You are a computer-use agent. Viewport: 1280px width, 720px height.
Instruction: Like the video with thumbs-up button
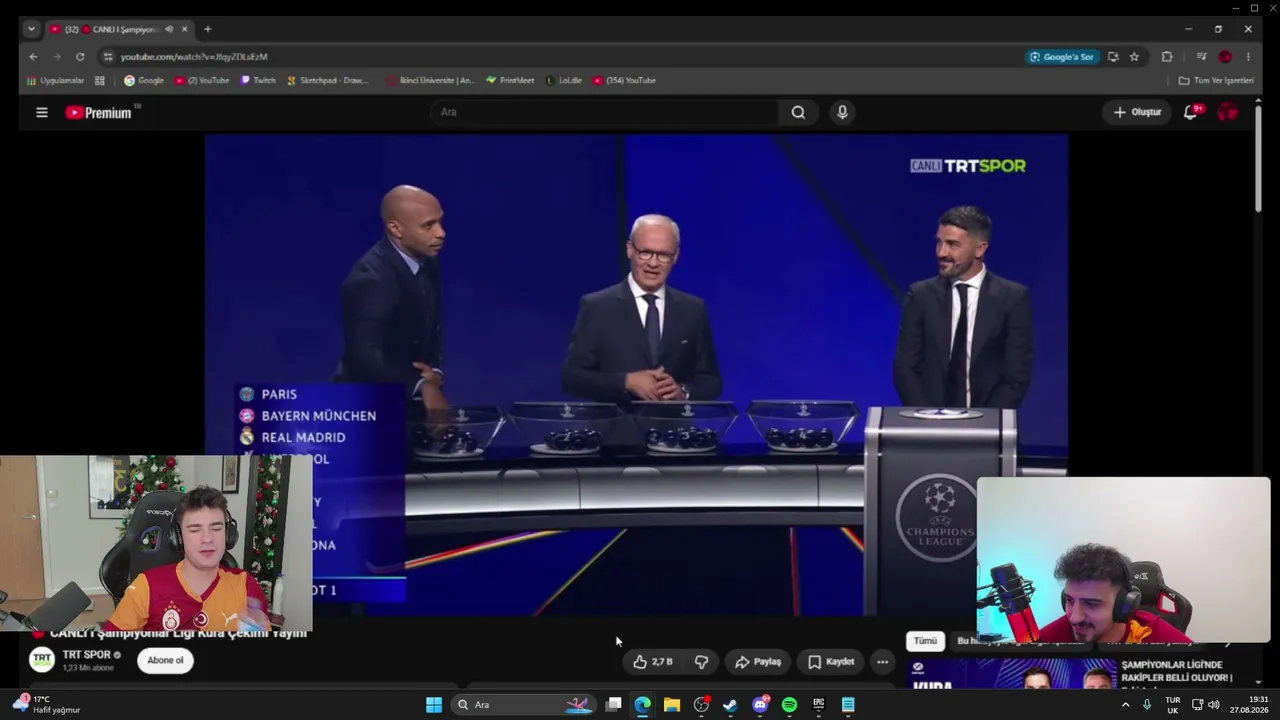coord(652,662)
